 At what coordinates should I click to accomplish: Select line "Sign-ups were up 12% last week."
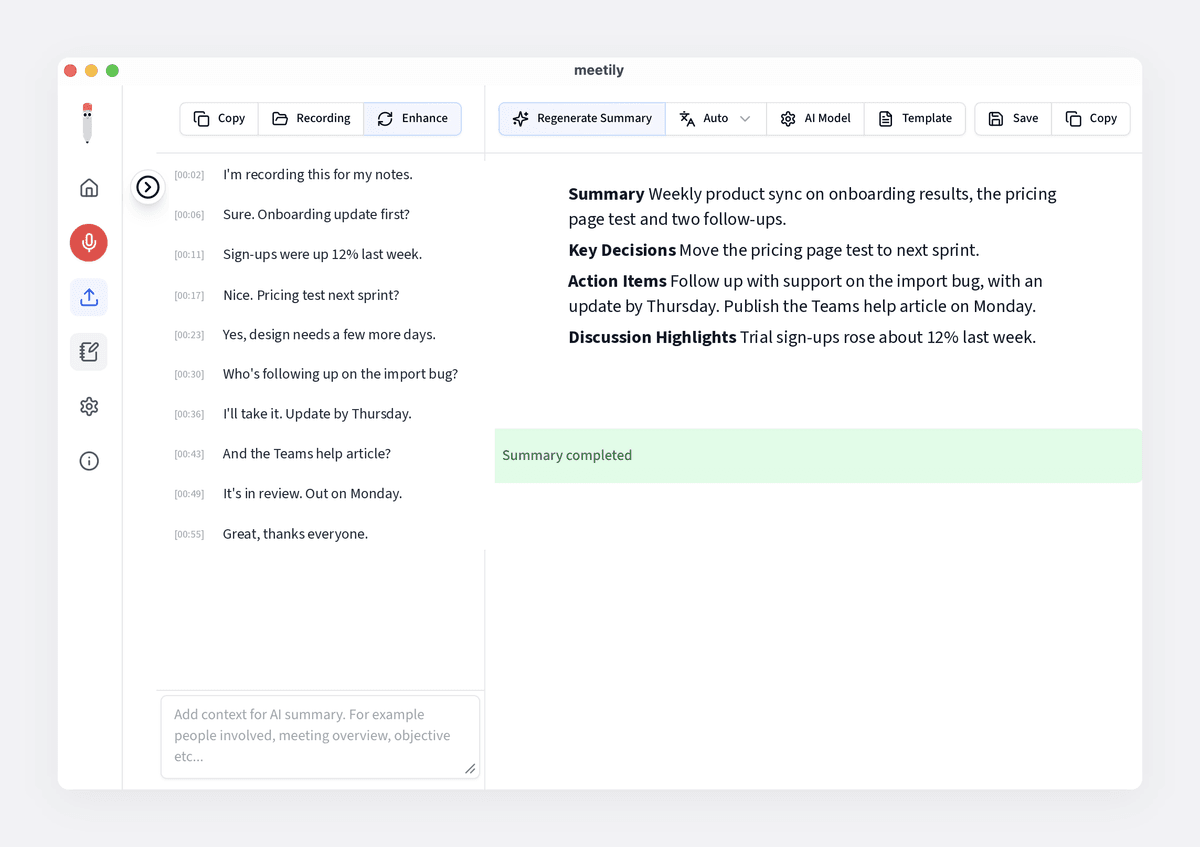pyautogui.click(x=322, y=255)
